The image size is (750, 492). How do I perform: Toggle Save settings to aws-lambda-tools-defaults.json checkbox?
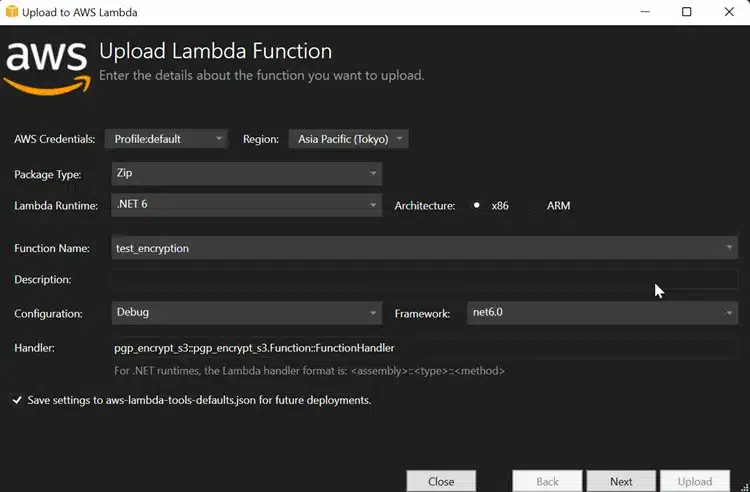17,400
